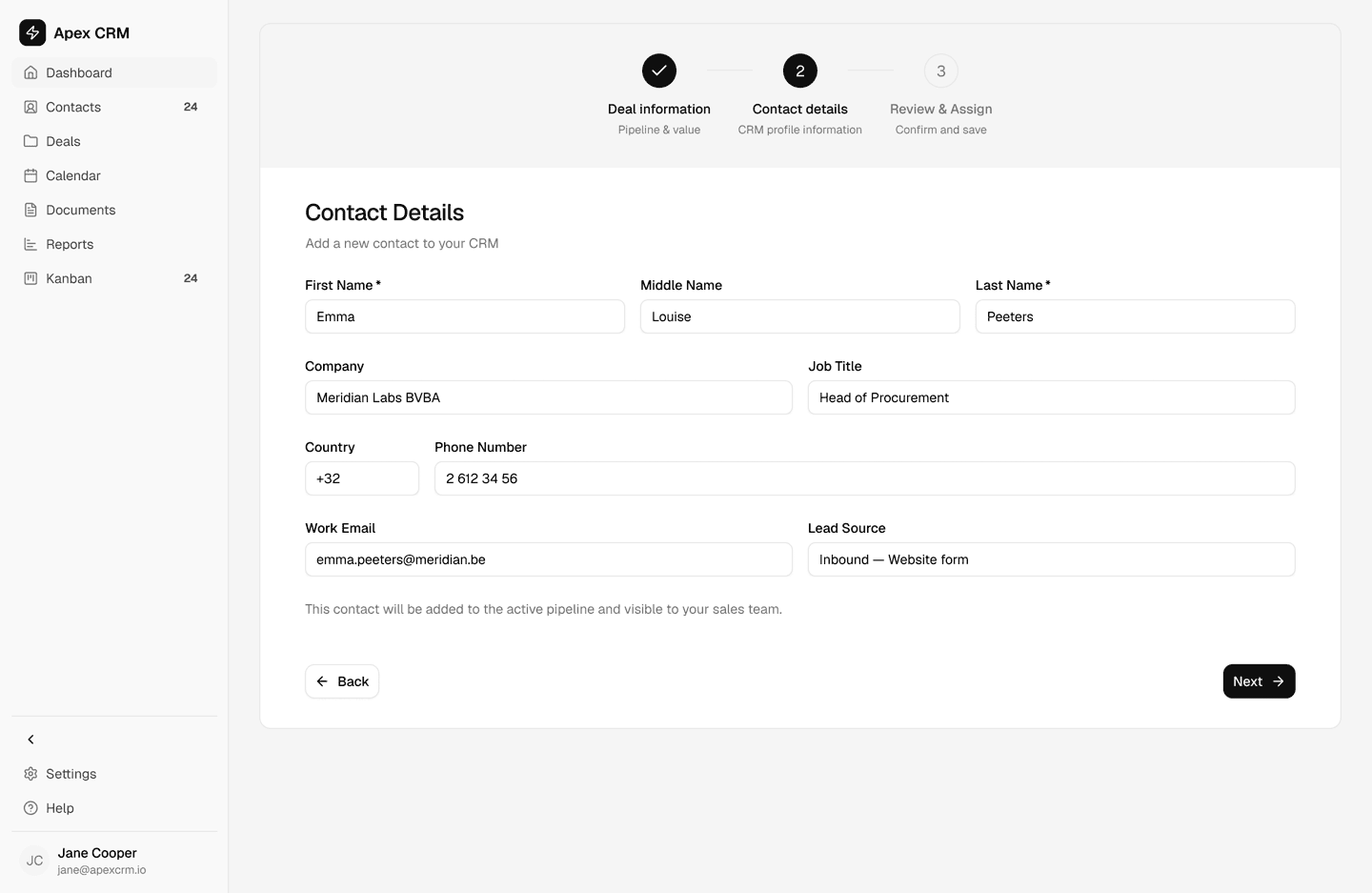The height and width of the screenshot is (893, 1372).
Task: Click the Kanban board icon
Action: tap(30, 278)
